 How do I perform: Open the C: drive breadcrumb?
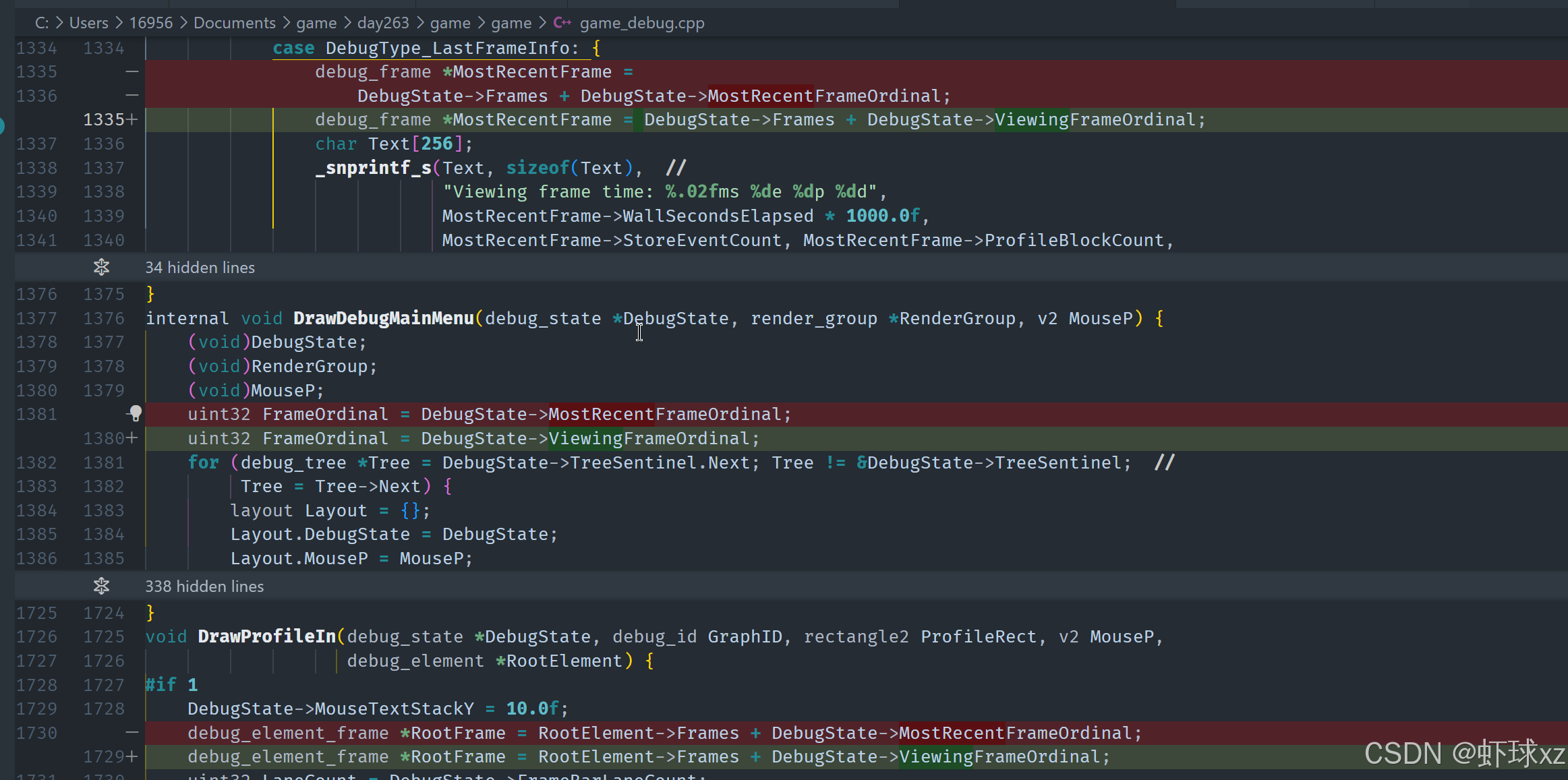(x=42, y=23)
